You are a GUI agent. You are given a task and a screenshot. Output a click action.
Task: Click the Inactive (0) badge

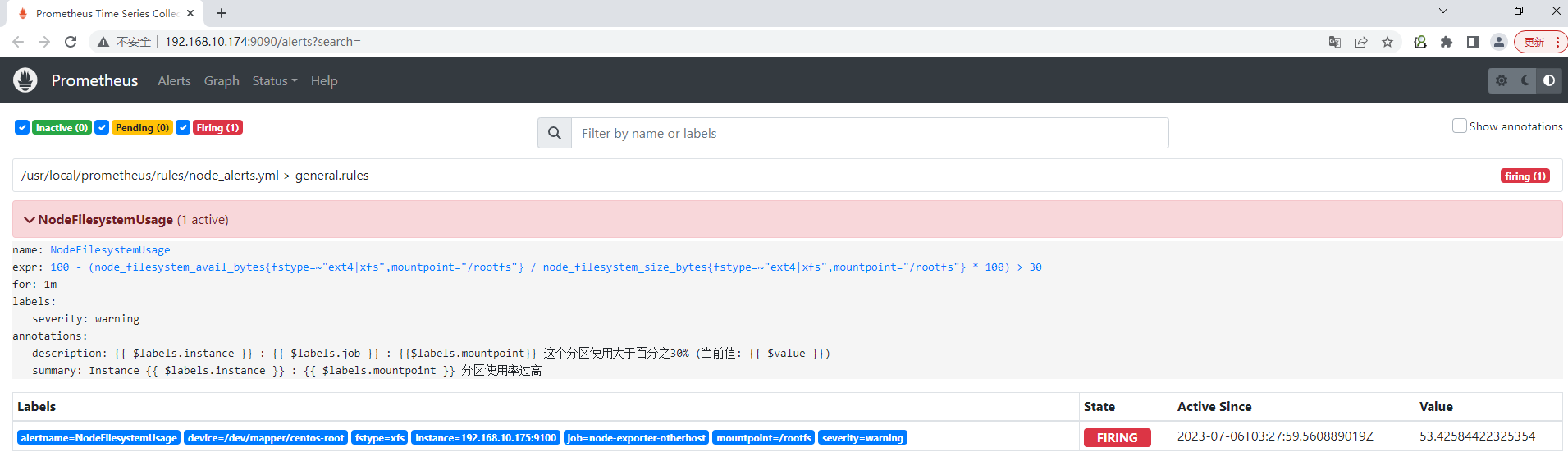tap(62, 127)
